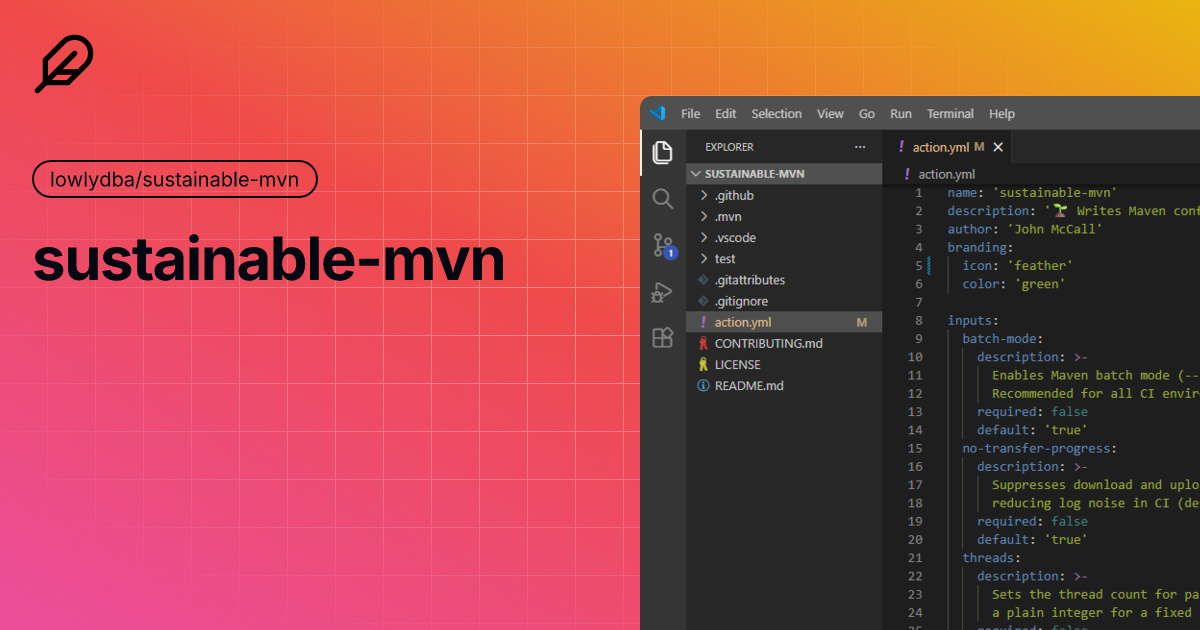Click line number 8 in the gutter
This screenshot has width=1200, height=630.
pyautogui.click(x=918, y=320)
